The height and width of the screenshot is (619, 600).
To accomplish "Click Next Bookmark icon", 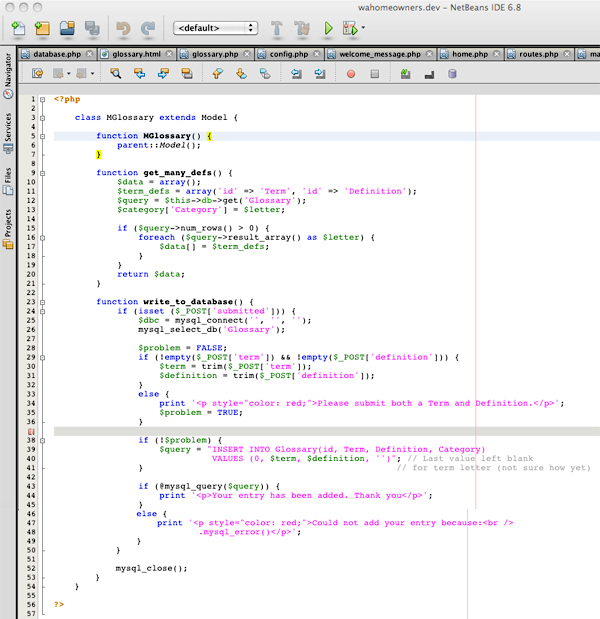I will [241, 73].
